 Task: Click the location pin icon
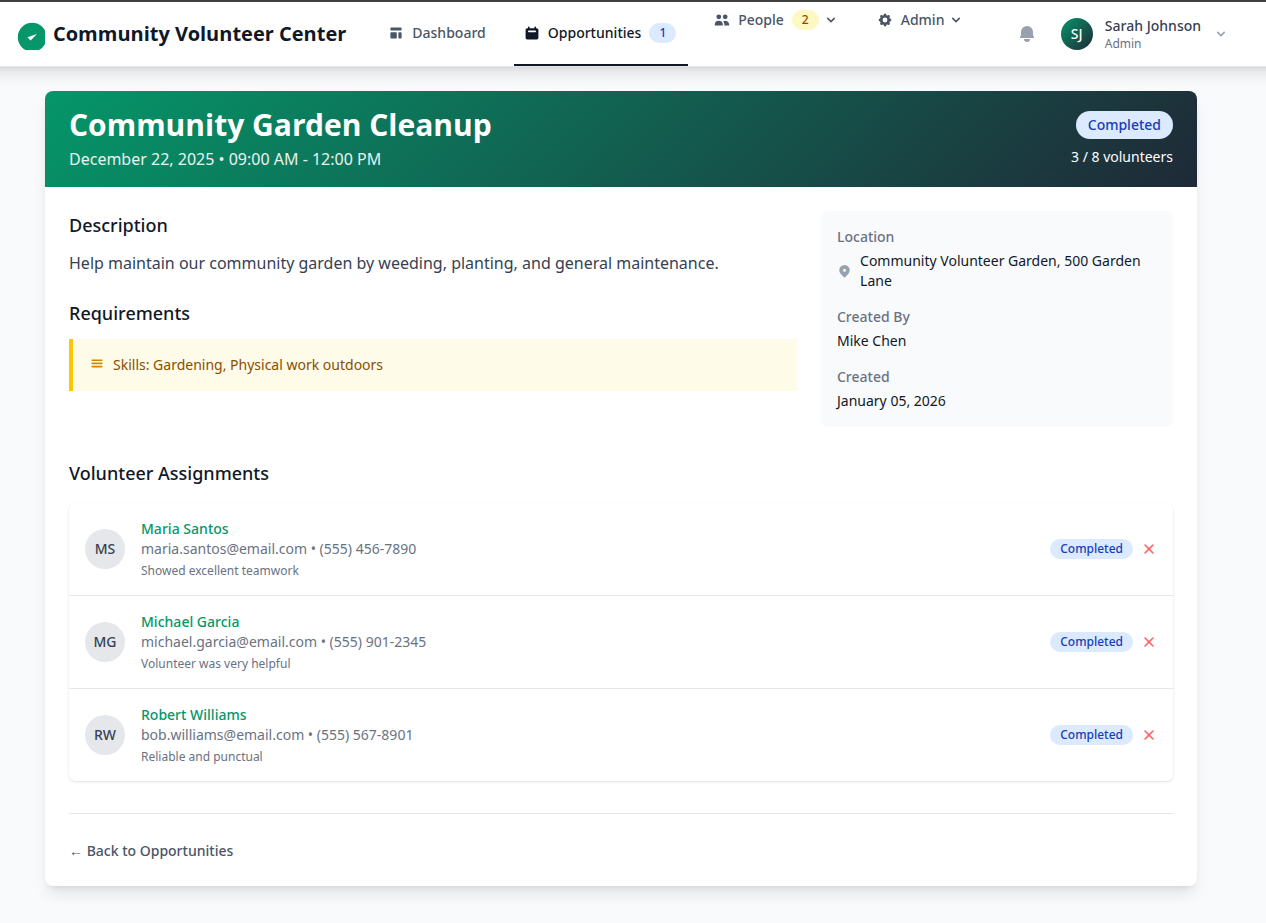[844, 271]
